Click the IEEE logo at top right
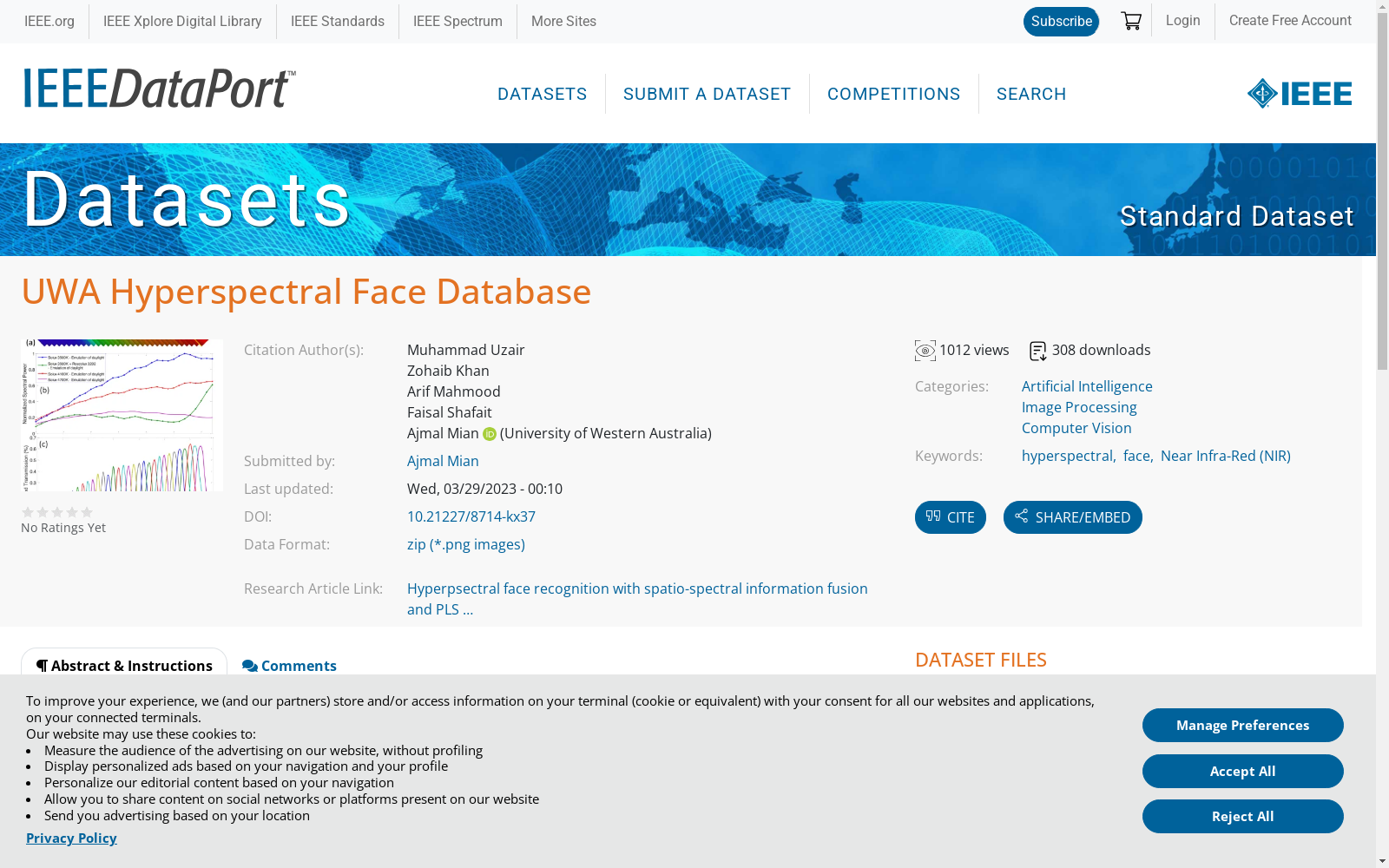 [x=1299, y=94]
